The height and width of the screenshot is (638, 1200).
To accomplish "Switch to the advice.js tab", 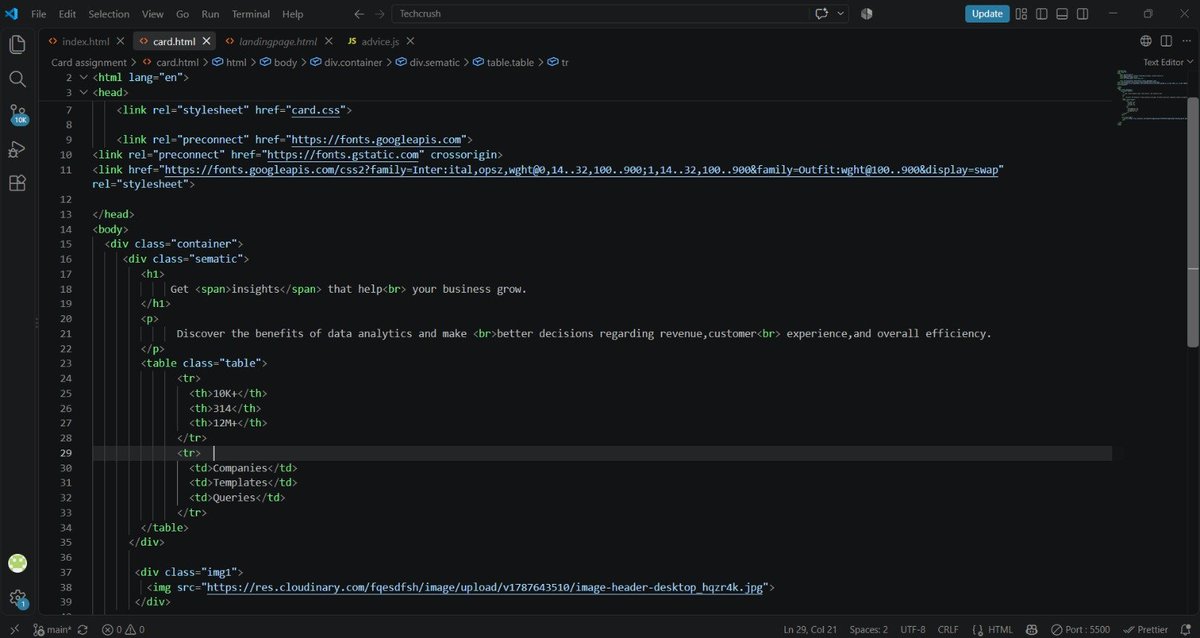I will pos(382,42).
